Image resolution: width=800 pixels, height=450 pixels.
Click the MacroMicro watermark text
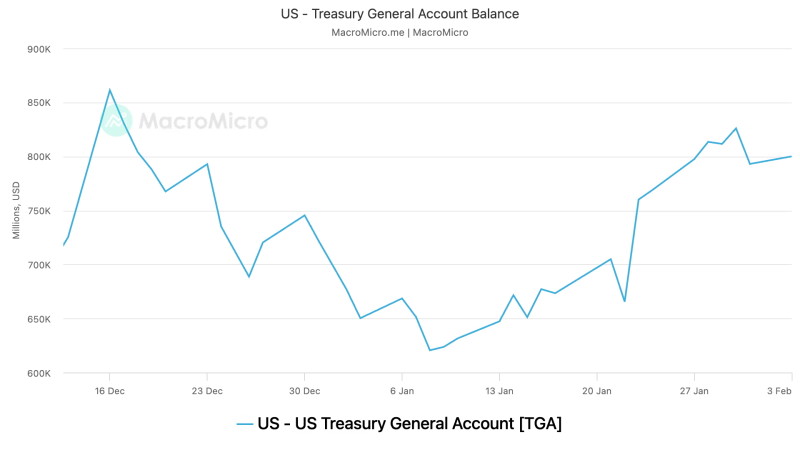click(203, 121)
